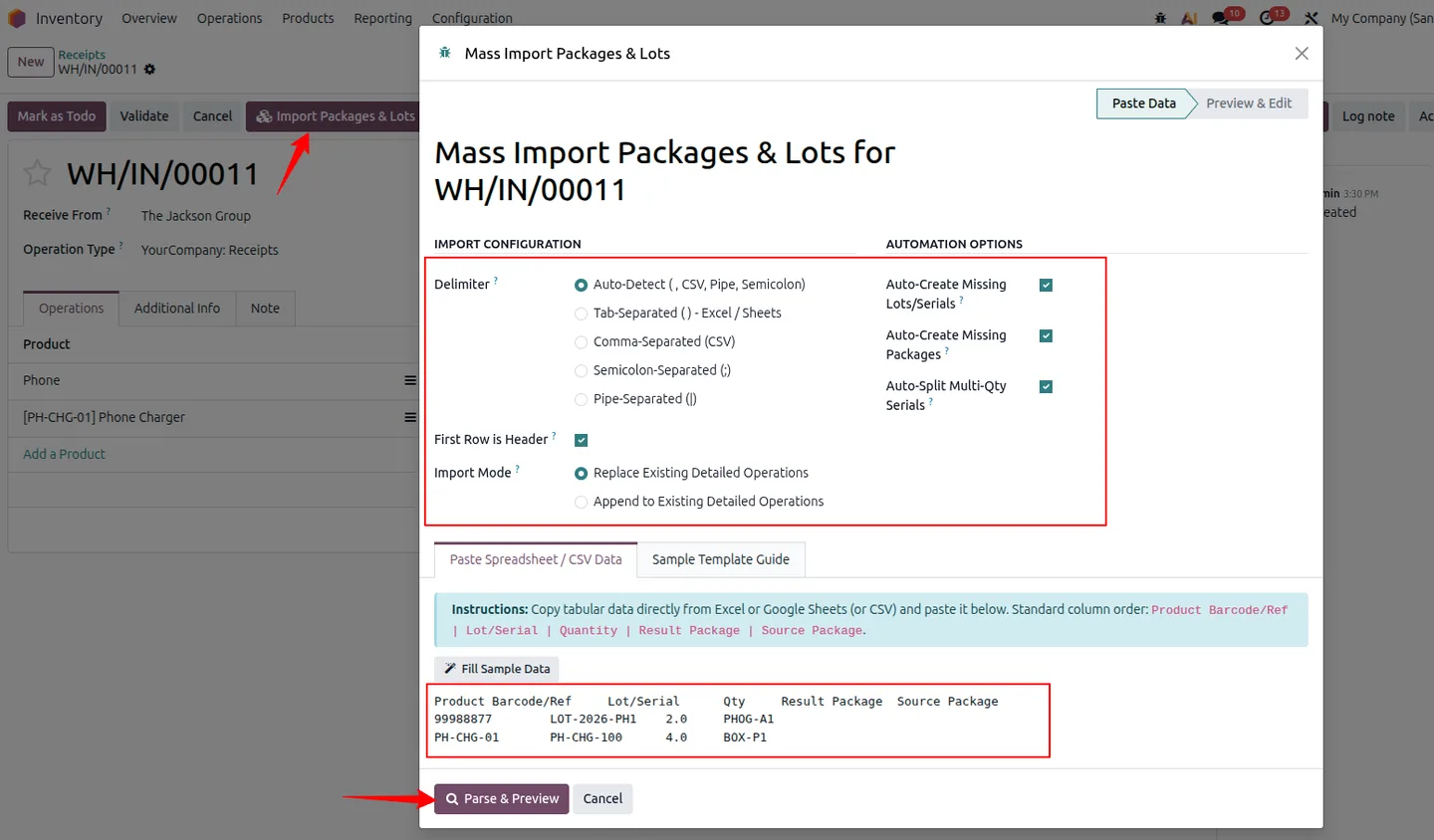The height and width of the screenshot is (840, 1434).
Task: Switch to Paste Spreadsheet / CSV Data tab
Action: click(536, 559)
